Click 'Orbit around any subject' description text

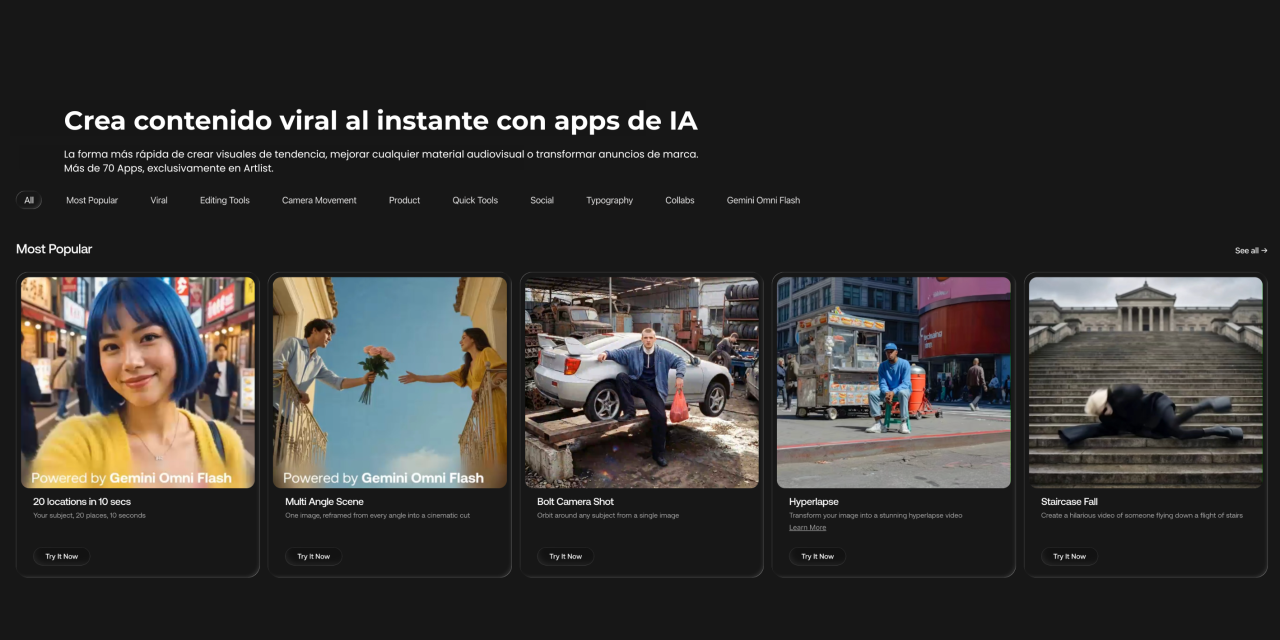[x=608, y=515]
